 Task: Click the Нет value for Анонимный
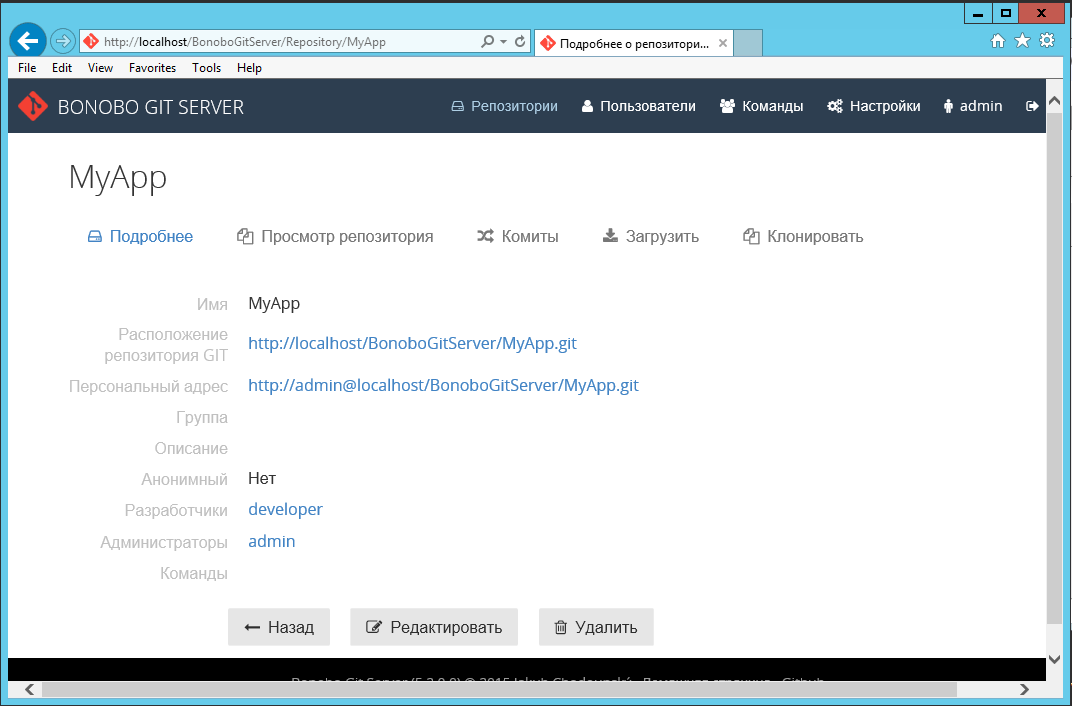tap(262, 478)
